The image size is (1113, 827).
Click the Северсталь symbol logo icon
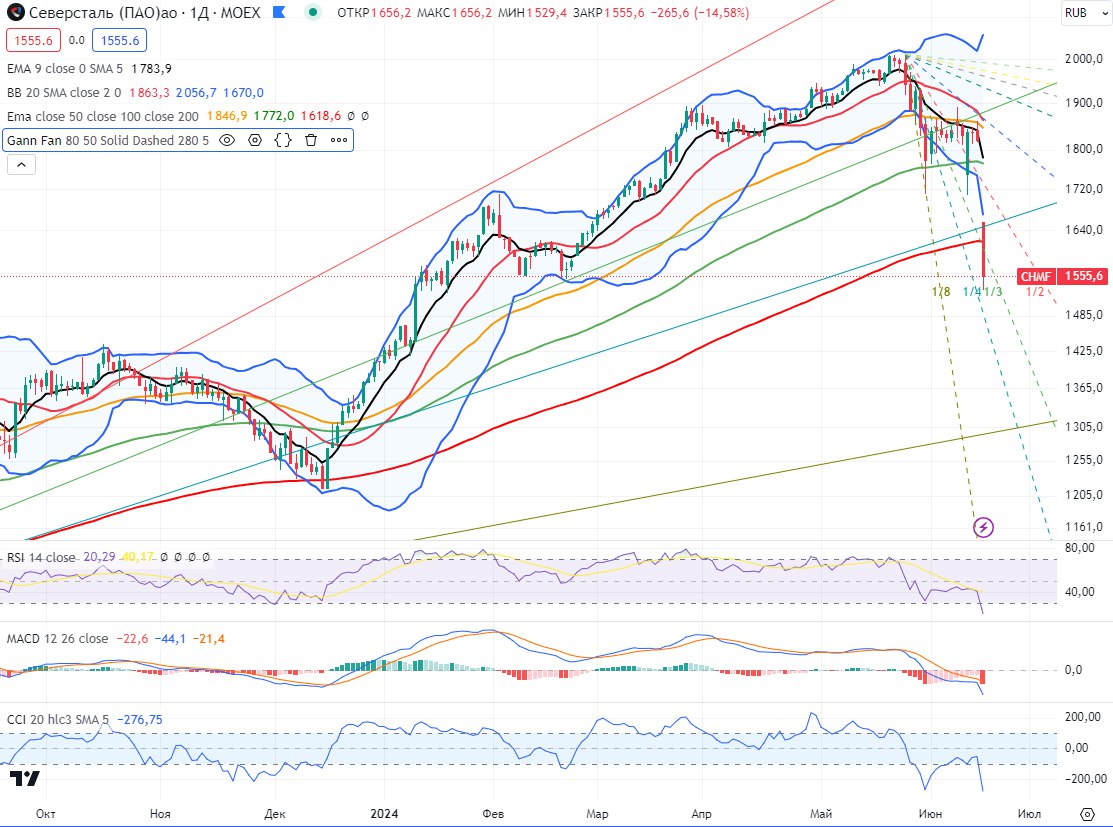[x=15, y=12]
